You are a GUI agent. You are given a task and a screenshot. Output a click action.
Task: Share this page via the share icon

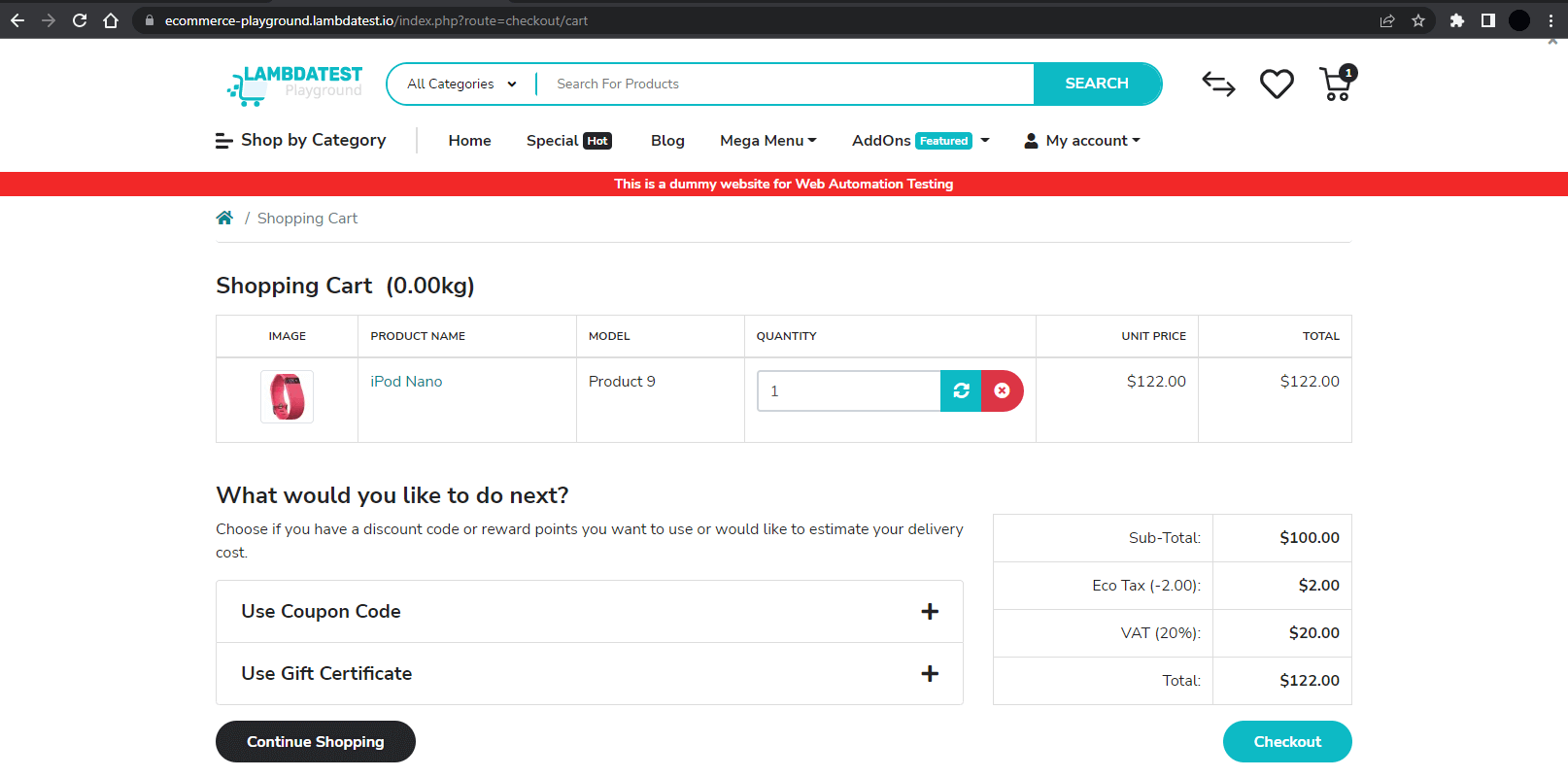point(1387,20)
